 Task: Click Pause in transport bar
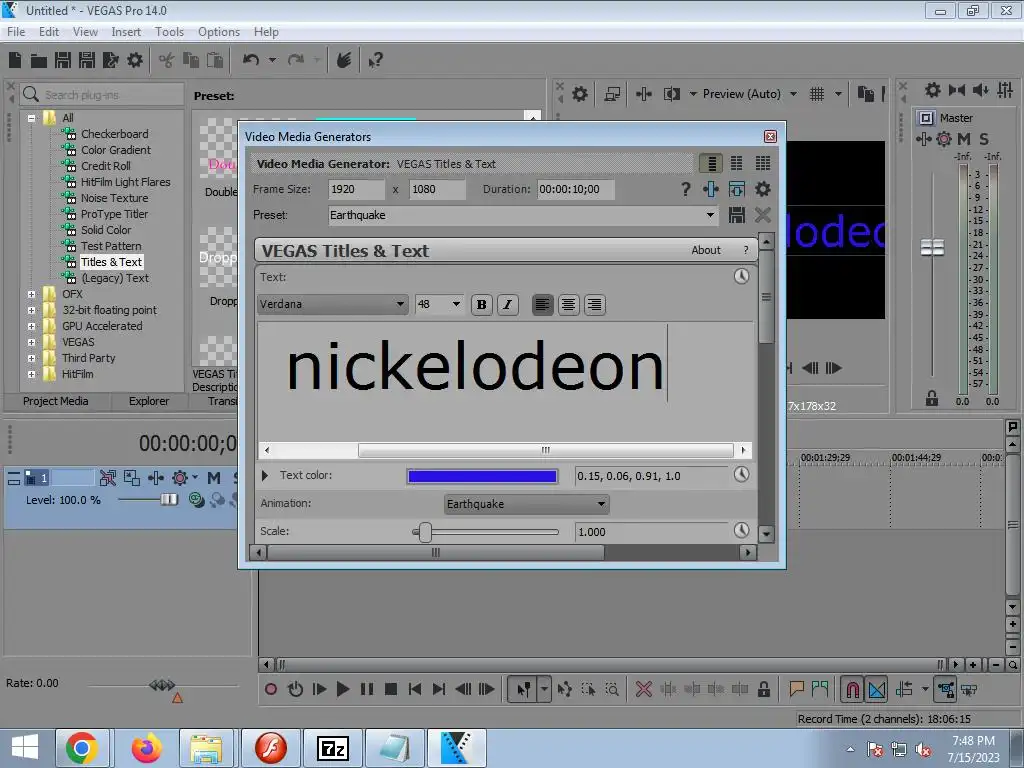click(x=367, y=689)
